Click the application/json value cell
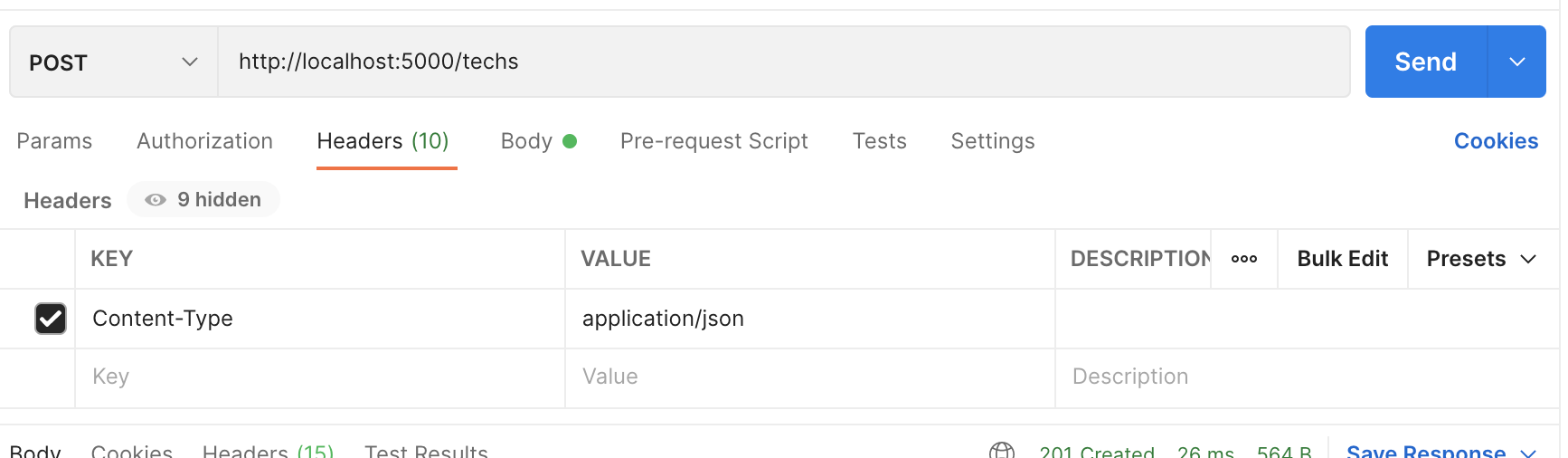1568x458 pixels. click(x=808, y=319)
